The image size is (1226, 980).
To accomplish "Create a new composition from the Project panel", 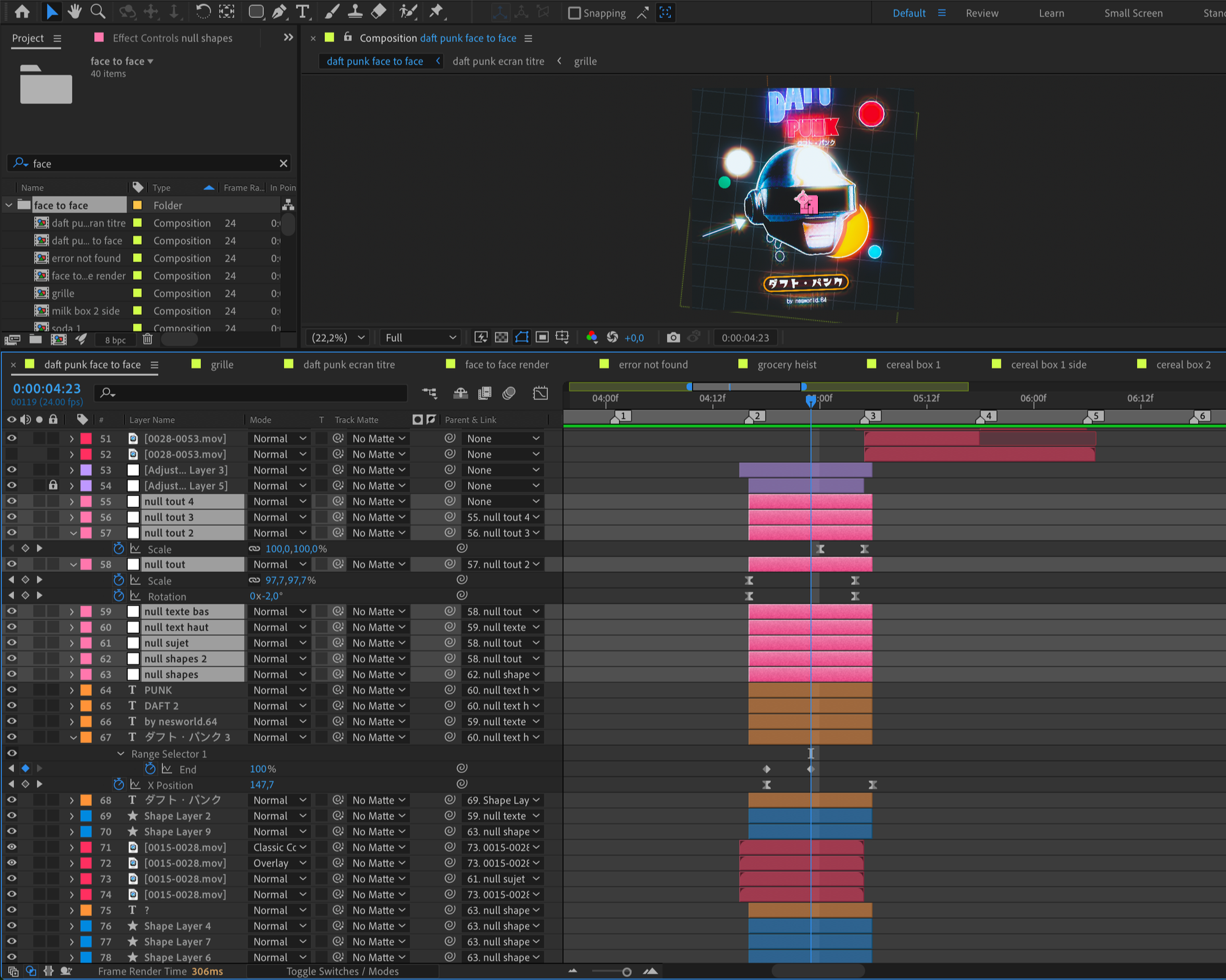I will click(58, 339).
